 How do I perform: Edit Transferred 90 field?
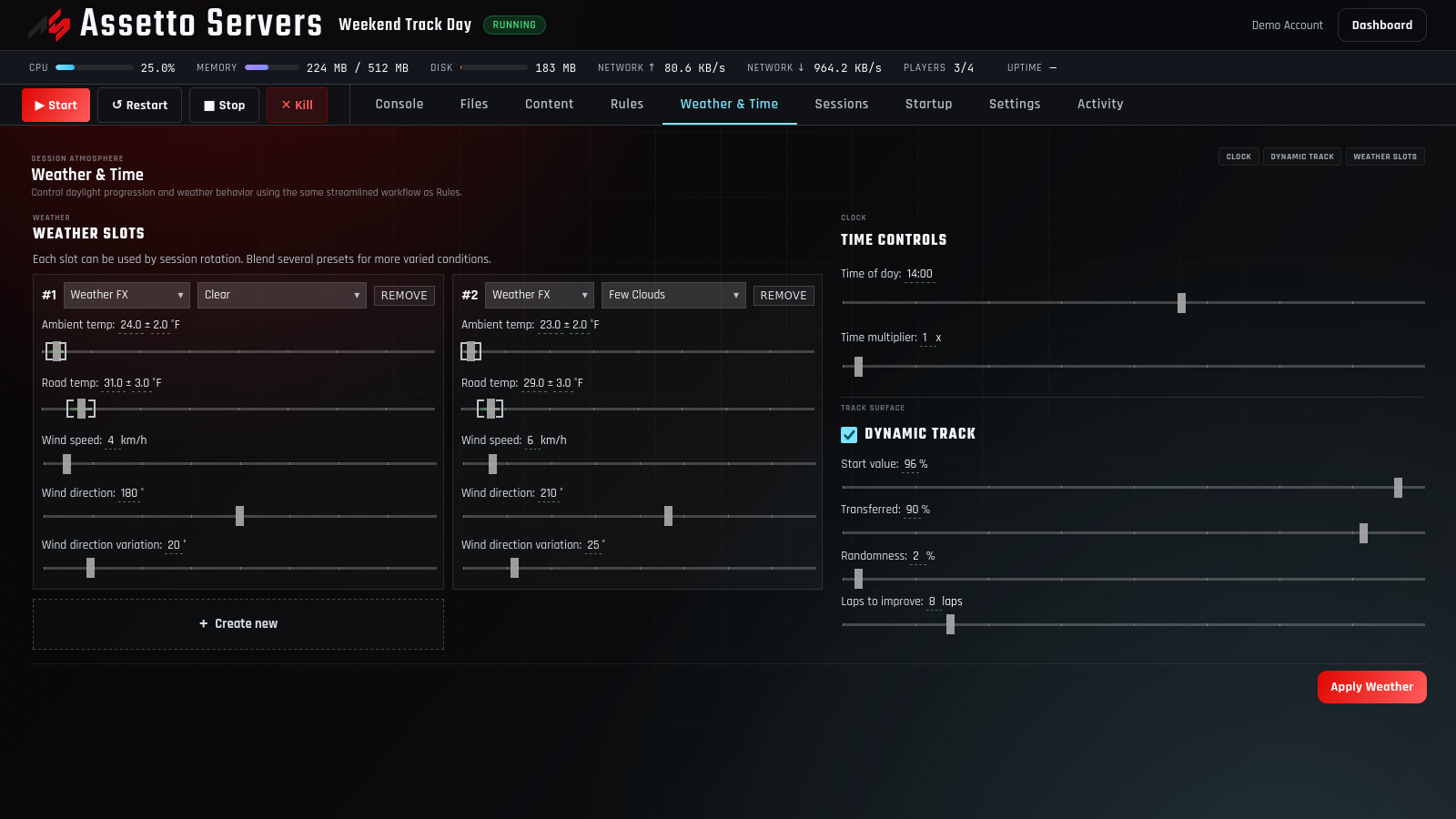click(x=912, y=510)
